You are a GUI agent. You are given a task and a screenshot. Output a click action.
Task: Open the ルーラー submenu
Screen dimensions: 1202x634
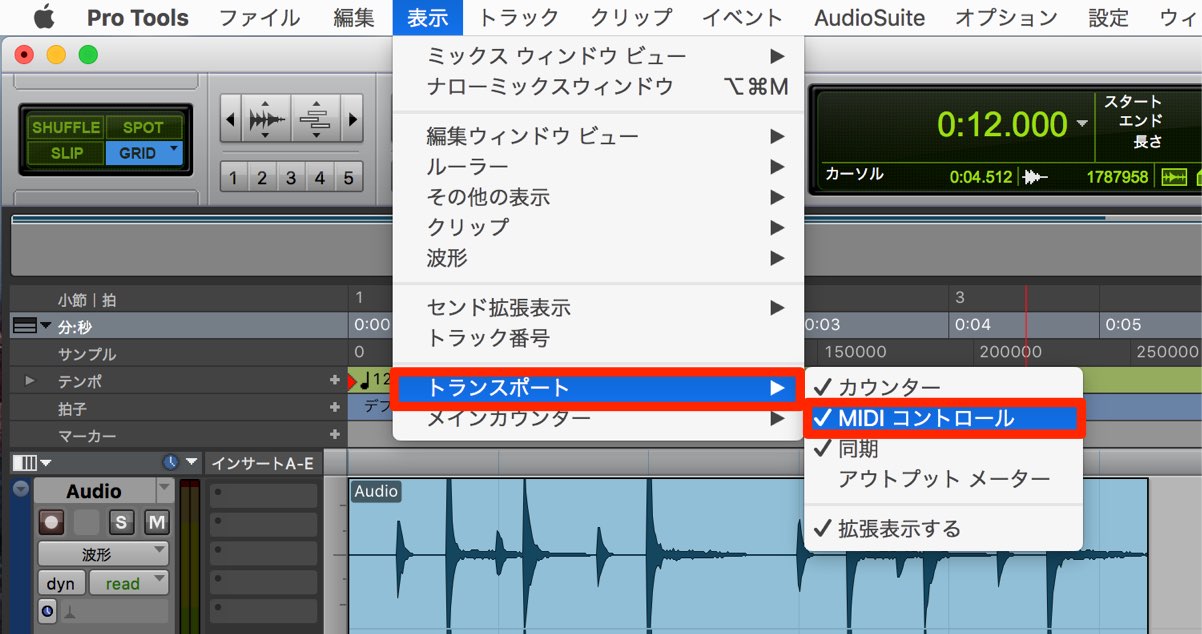pyautogui.click(x=598, y=167)
